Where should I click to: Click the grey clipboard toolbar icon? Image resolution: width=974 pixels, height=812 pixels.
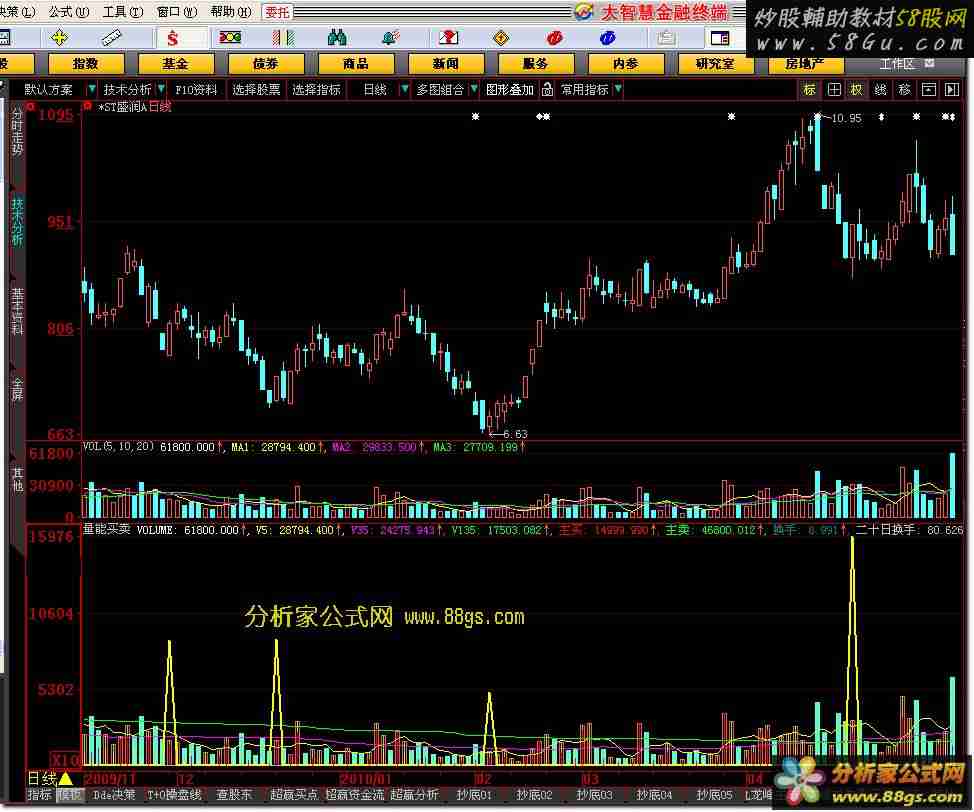click(x=665, y=39)
